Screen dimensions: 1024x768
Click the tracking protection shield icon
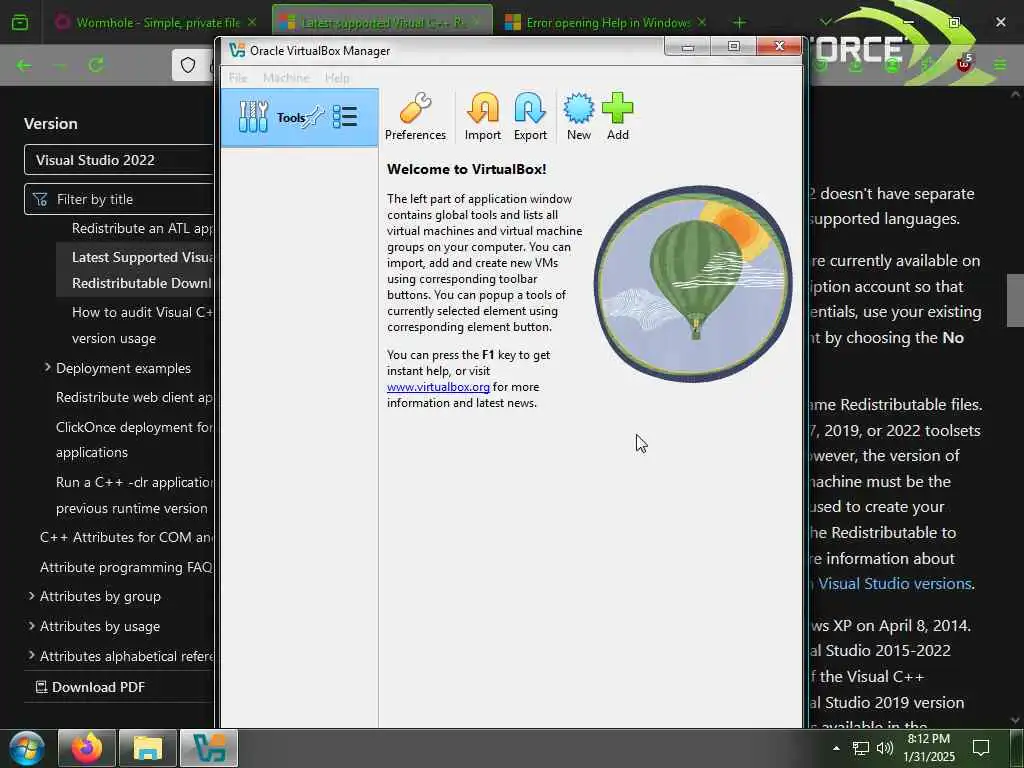point(188,65)
